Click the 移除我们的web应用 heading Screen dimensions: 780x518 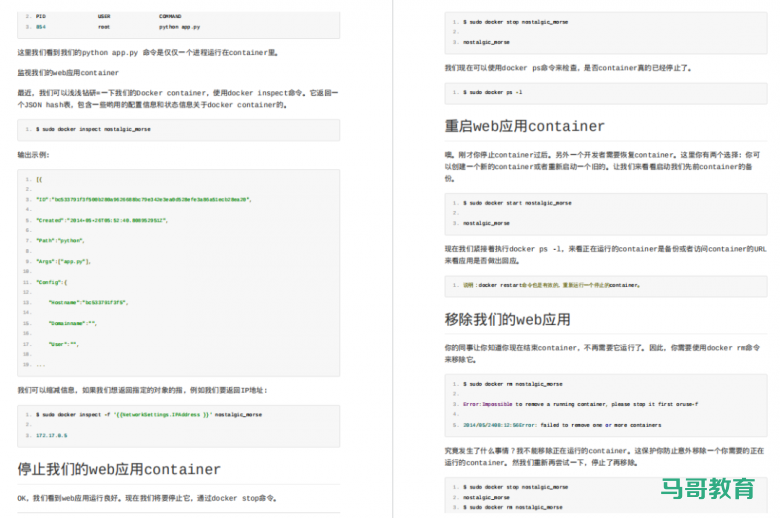click(507, 320)
